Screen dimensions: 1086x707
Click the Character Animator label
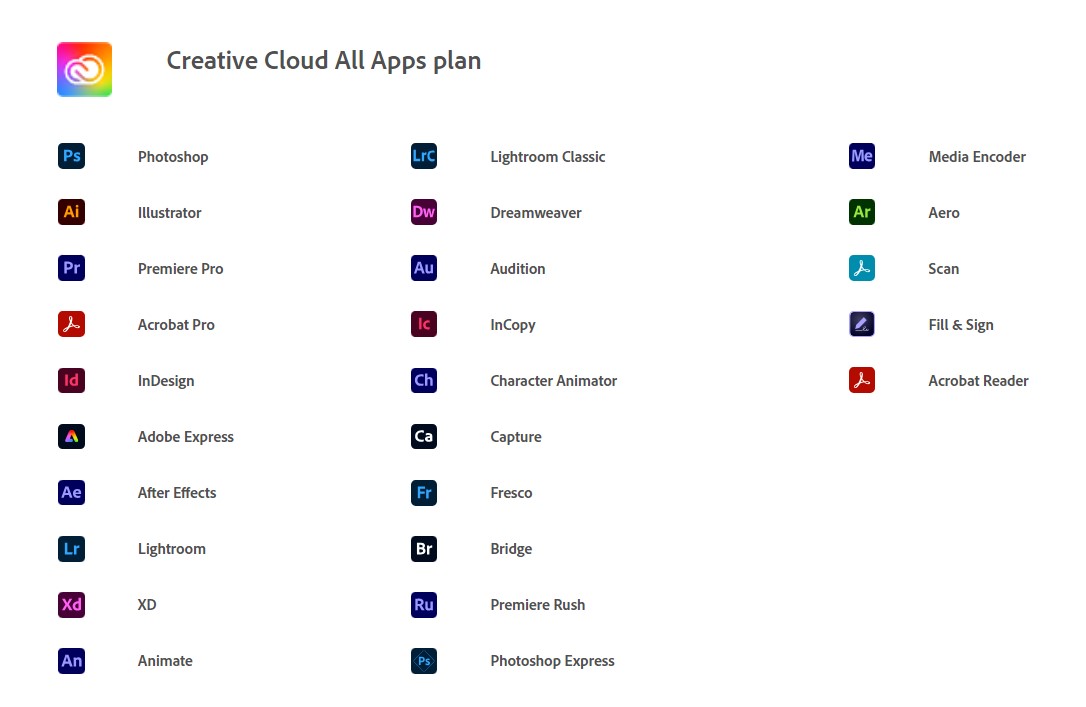click(553, 381)
